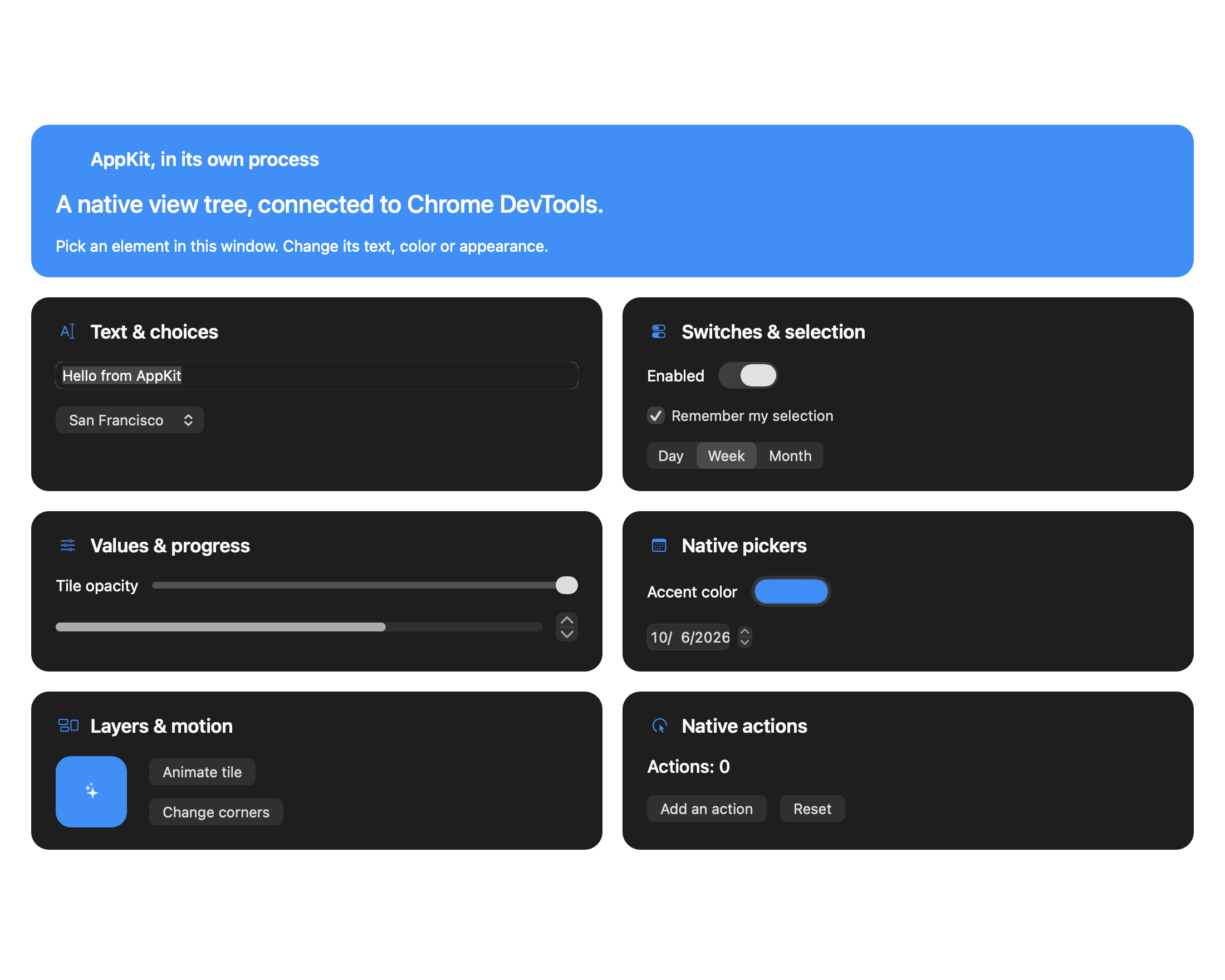Open the Accent color well
The width and height of the screenshot is (1225, 980).
point(791,591)
